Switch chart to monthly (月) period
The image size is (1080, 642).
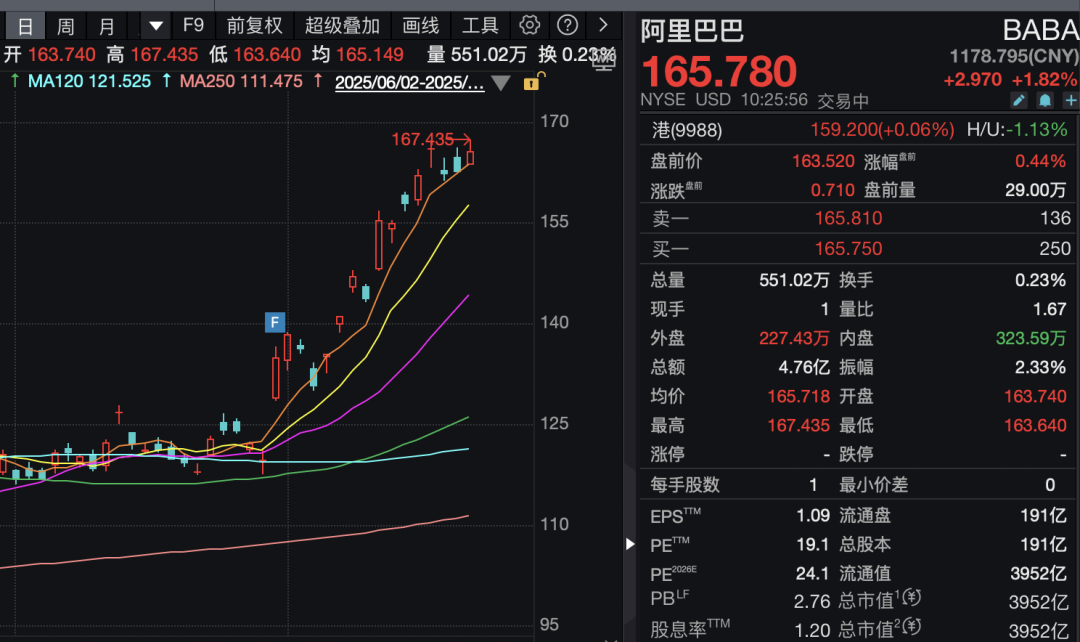pyautogui.click(x=107, y=27)
